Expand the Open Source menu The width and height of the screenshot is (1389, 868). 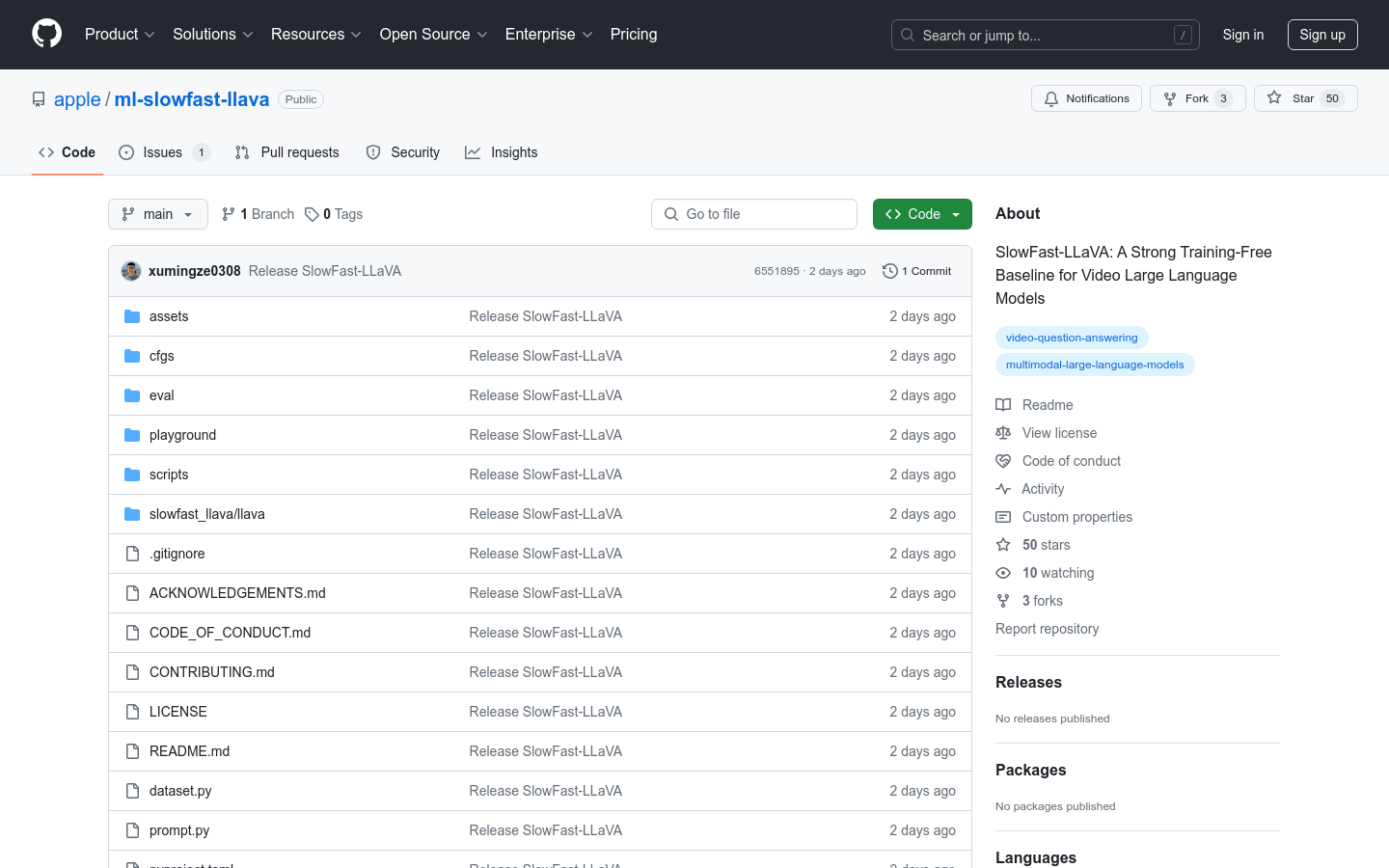click(434, 35)
